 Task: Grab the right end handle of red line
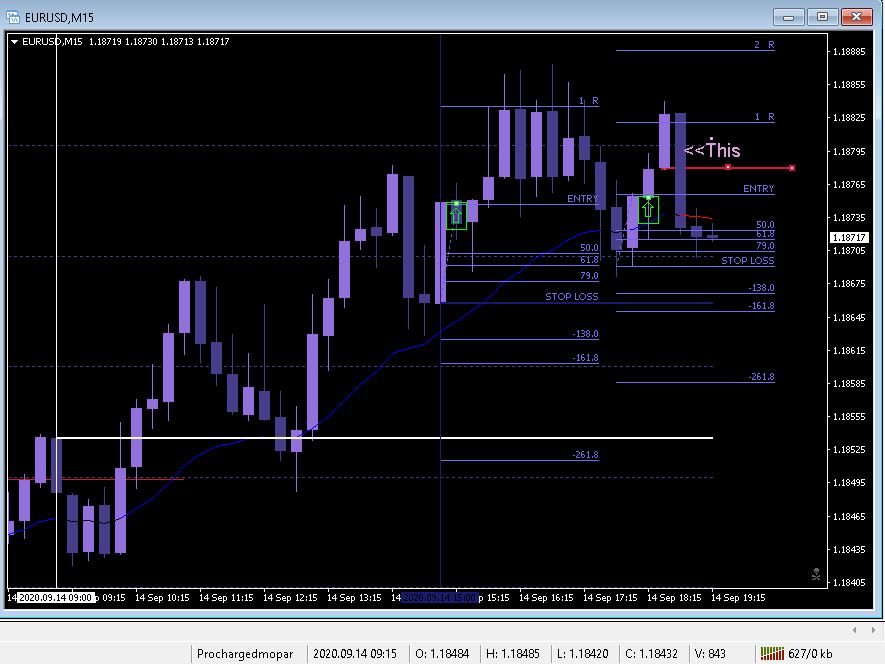point(792,168)
